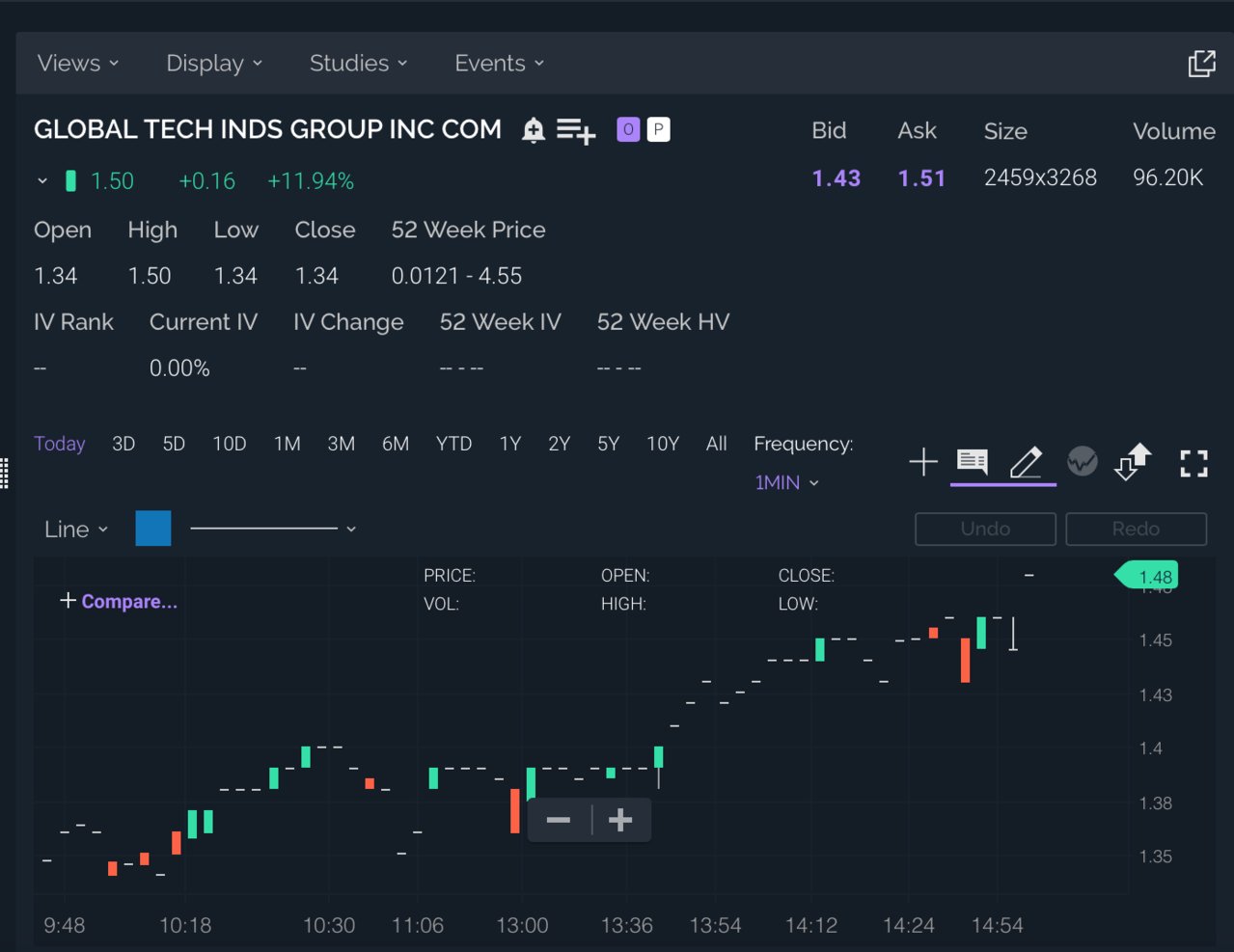Image resolution: width=1234 pixels, height=952 pixels.
Task: Expand chart to fullscreen
Action: [1194, 463]
